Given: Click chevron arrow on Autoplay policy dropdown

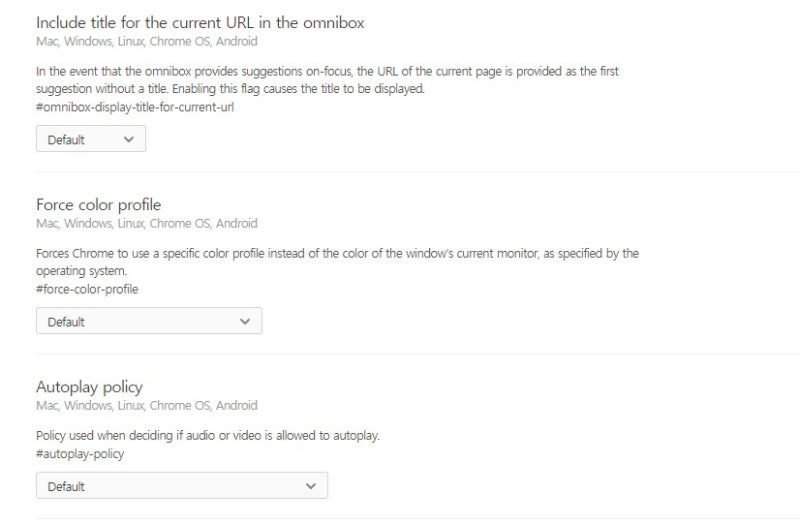Looking at the screenshot, I should pyautogui.click(x=311, y=486).
